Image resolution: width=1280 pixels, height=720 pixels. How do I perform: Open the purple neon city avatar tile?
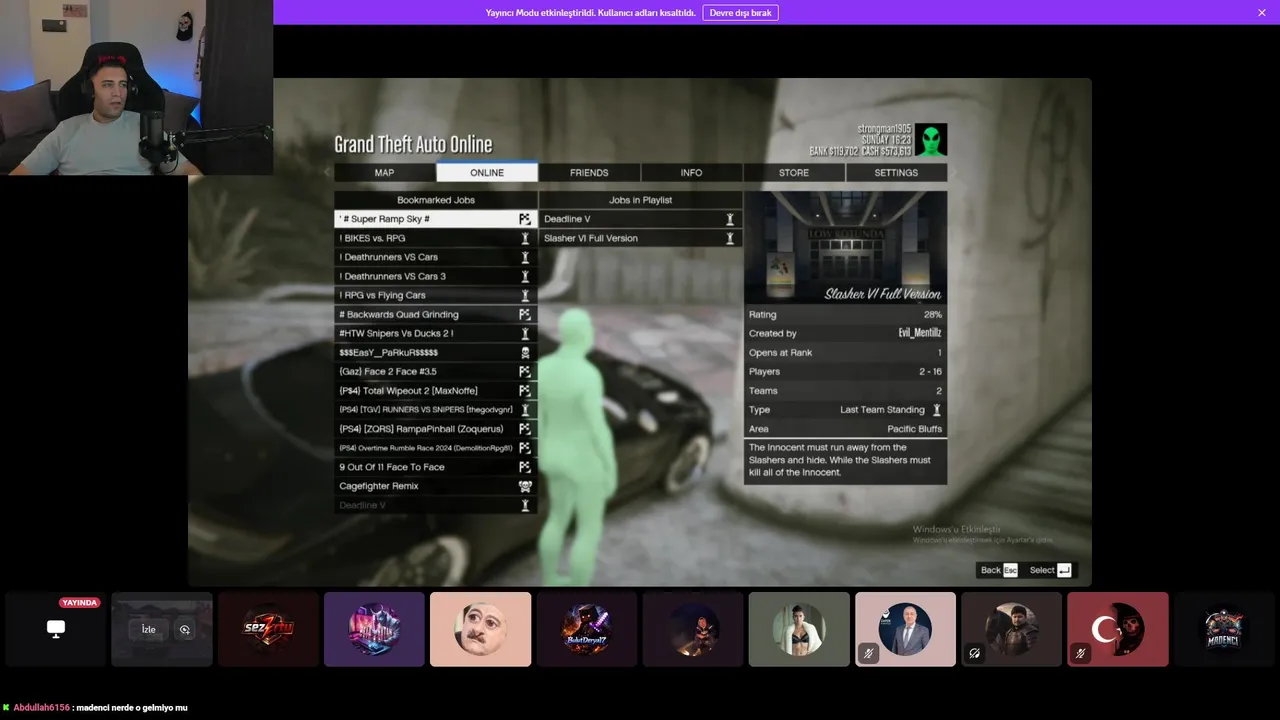374,629
